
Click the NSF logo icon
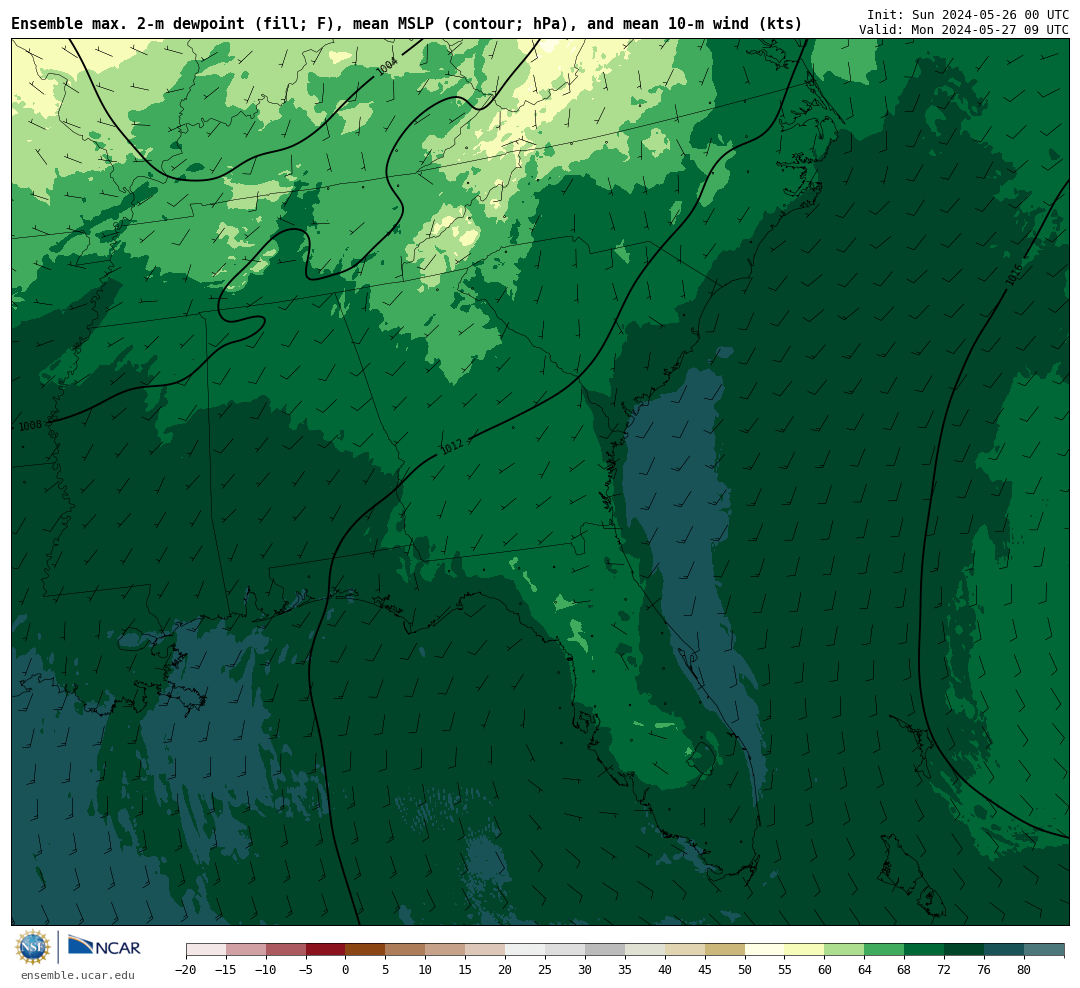click(x=33, y=947)
